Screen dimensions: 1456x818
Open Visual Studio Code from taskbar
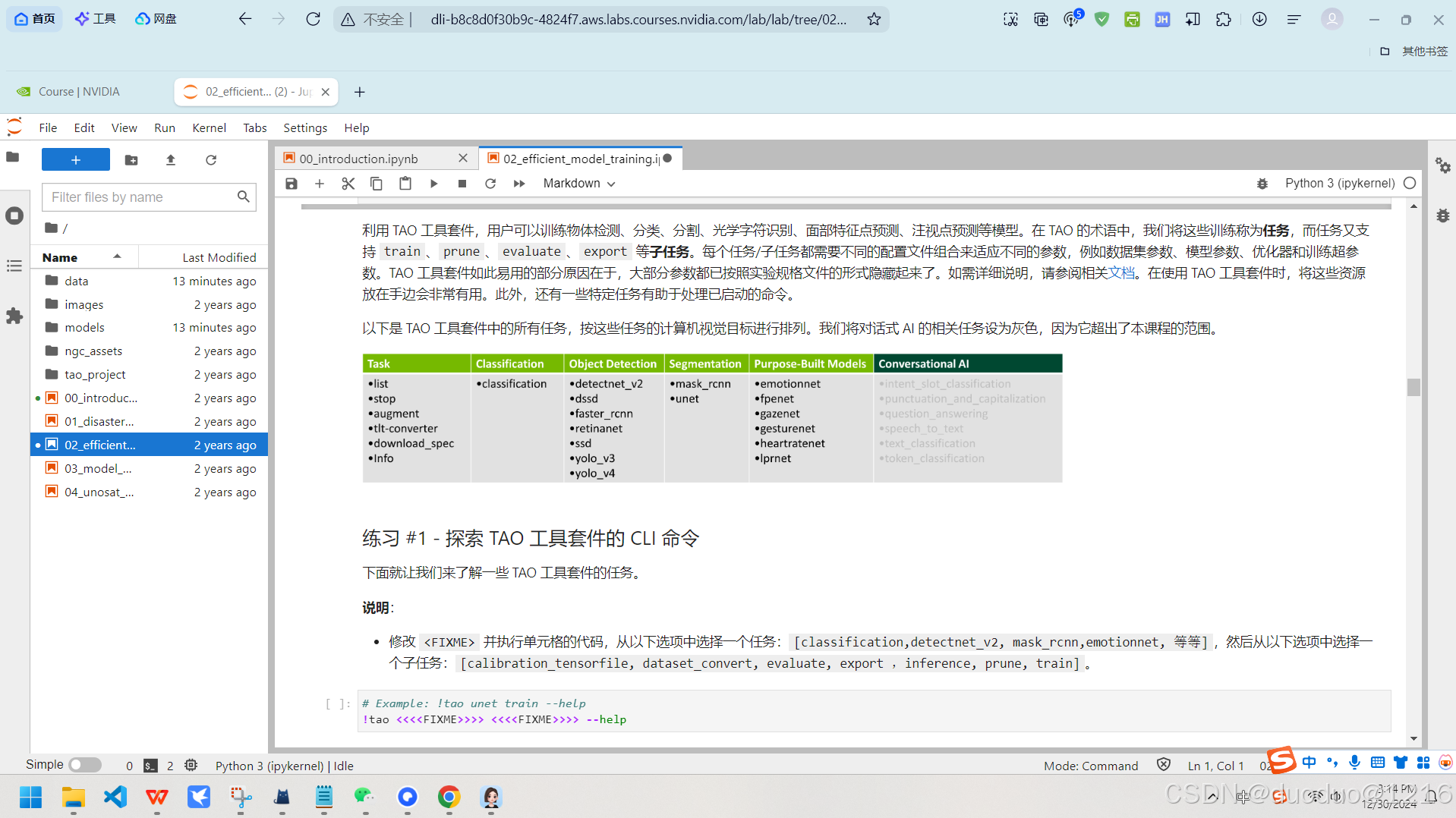[115, 797]
